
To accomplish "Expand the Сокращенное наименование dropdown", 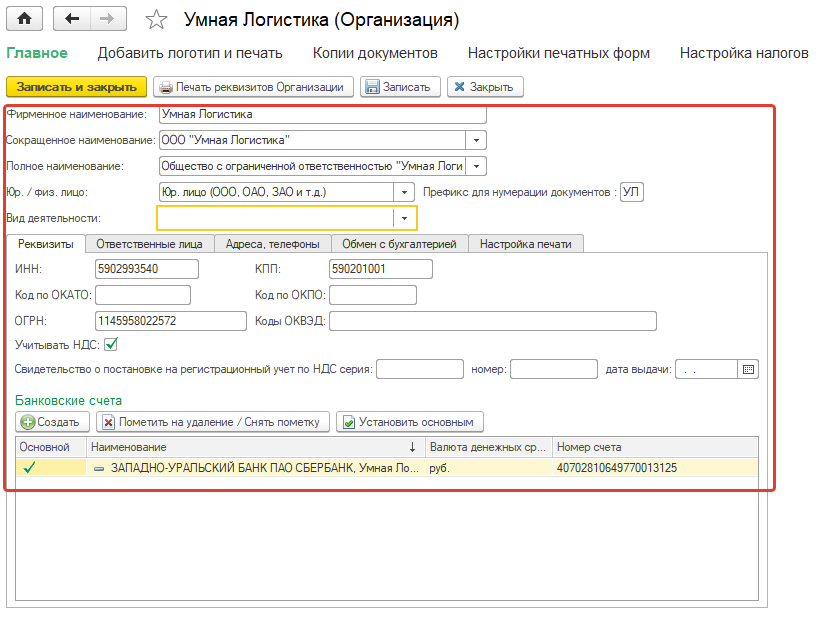I will (x=476, y=140).
